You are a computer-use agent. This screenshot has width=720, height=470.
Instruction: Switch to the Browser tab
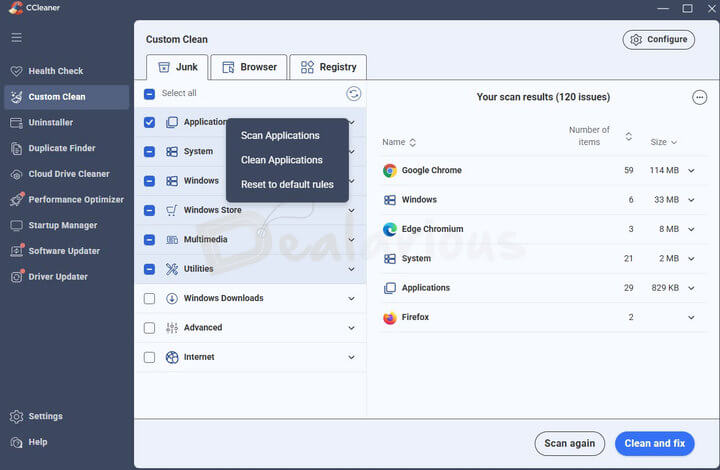tap(249, 67)
